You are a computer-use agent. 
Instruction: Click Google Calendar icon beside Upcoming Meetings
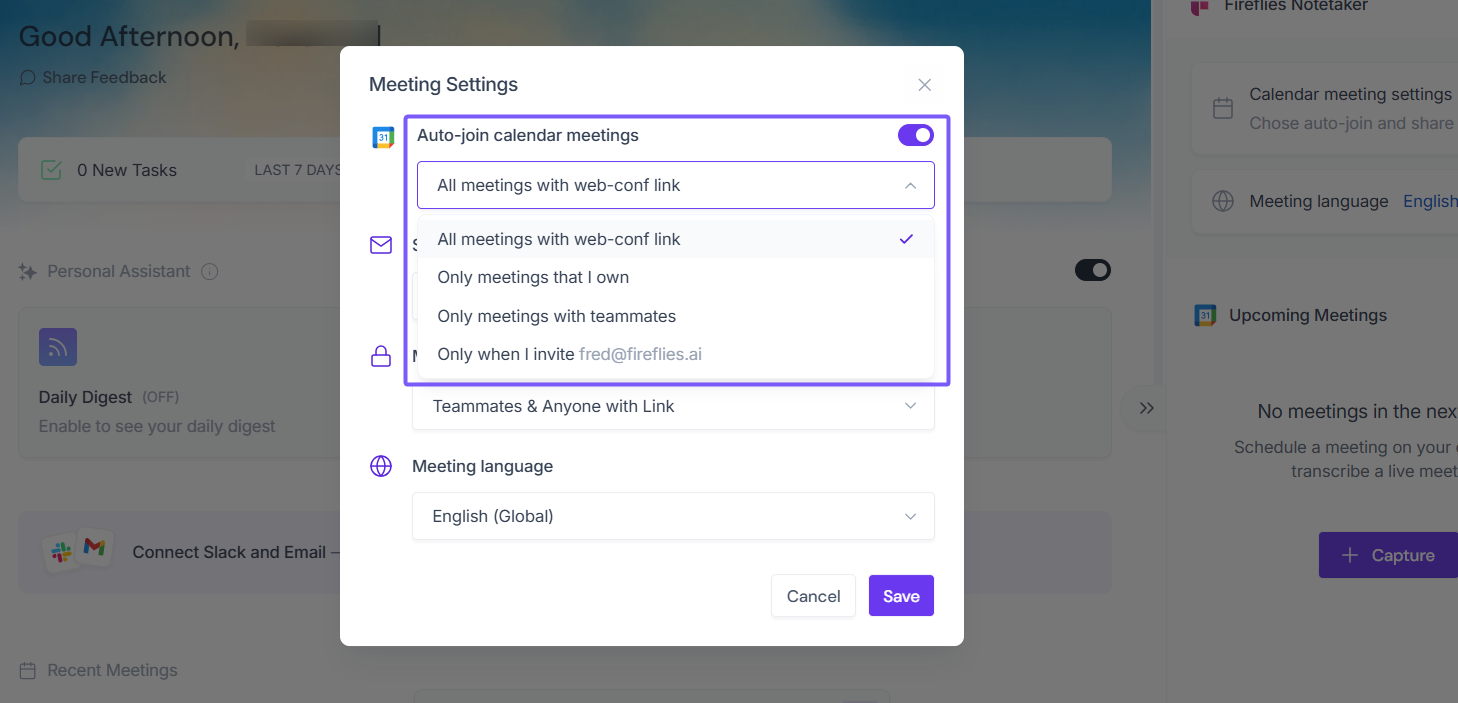tap(1205, 316)
